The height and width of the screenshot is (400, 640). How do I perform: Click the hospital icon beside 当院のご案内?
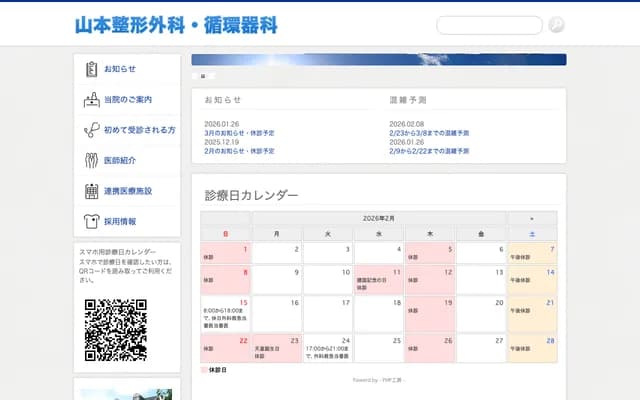pos(92,100)
